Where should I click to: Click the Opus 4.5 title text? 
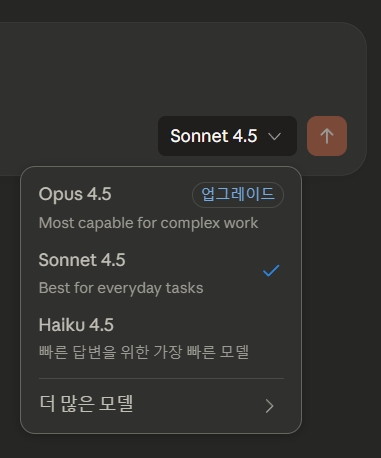[x=75, y=194]
